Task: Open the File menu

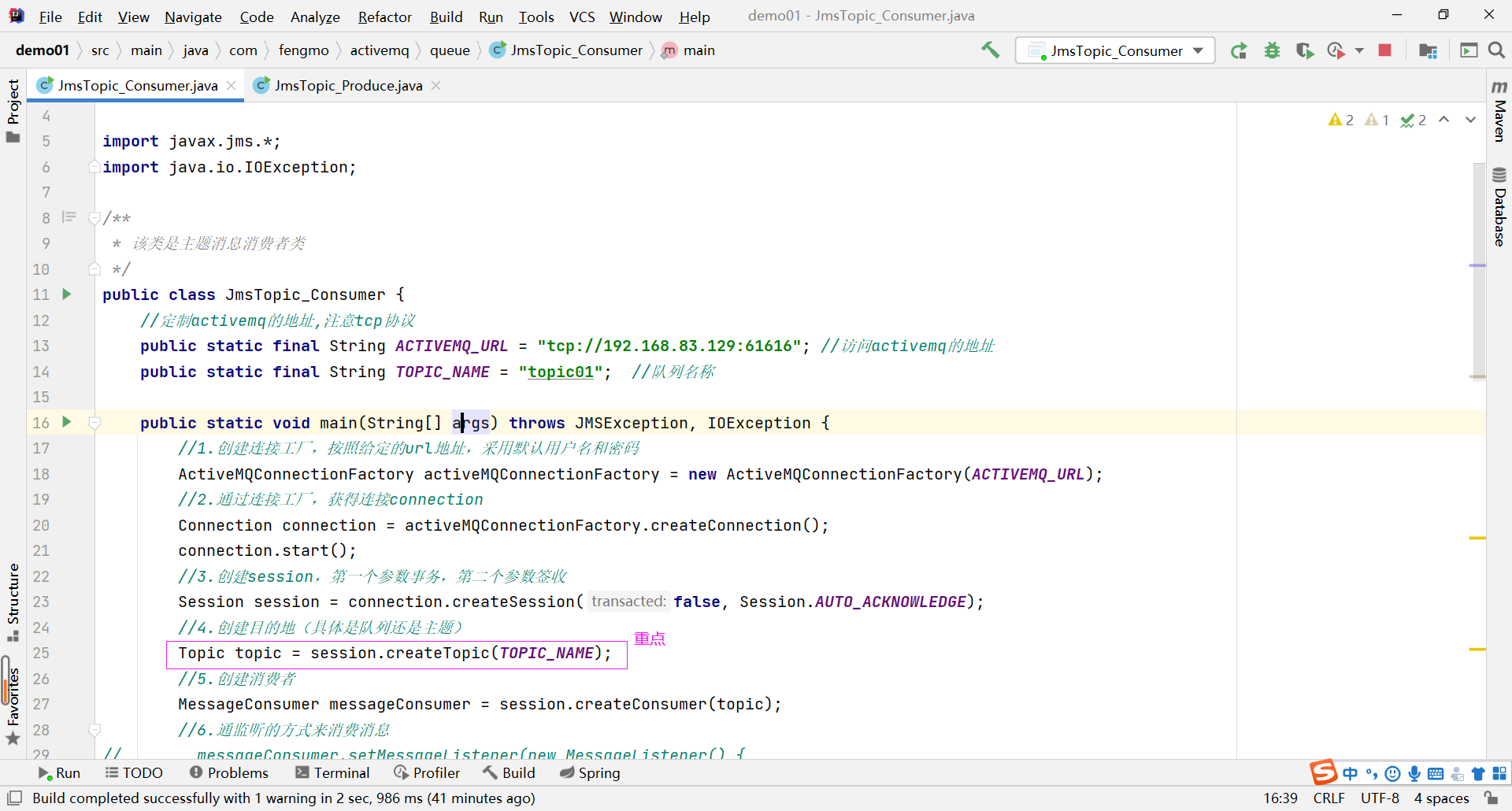Action: click(50, 17)
